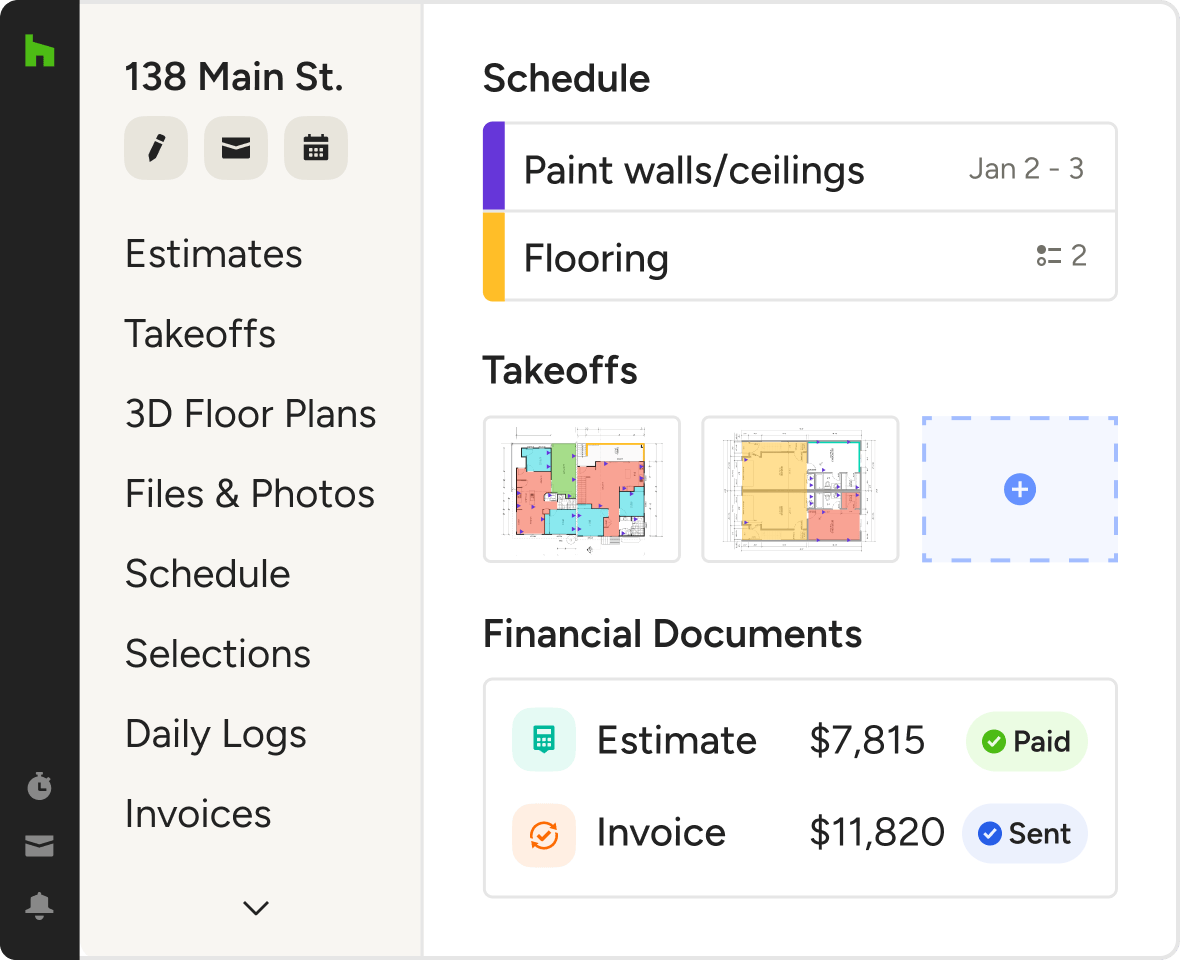The height and width of the screenshot is (960, 1180).
Task: Open the second takeoff floor plan thumbnail
Action: 800,490
